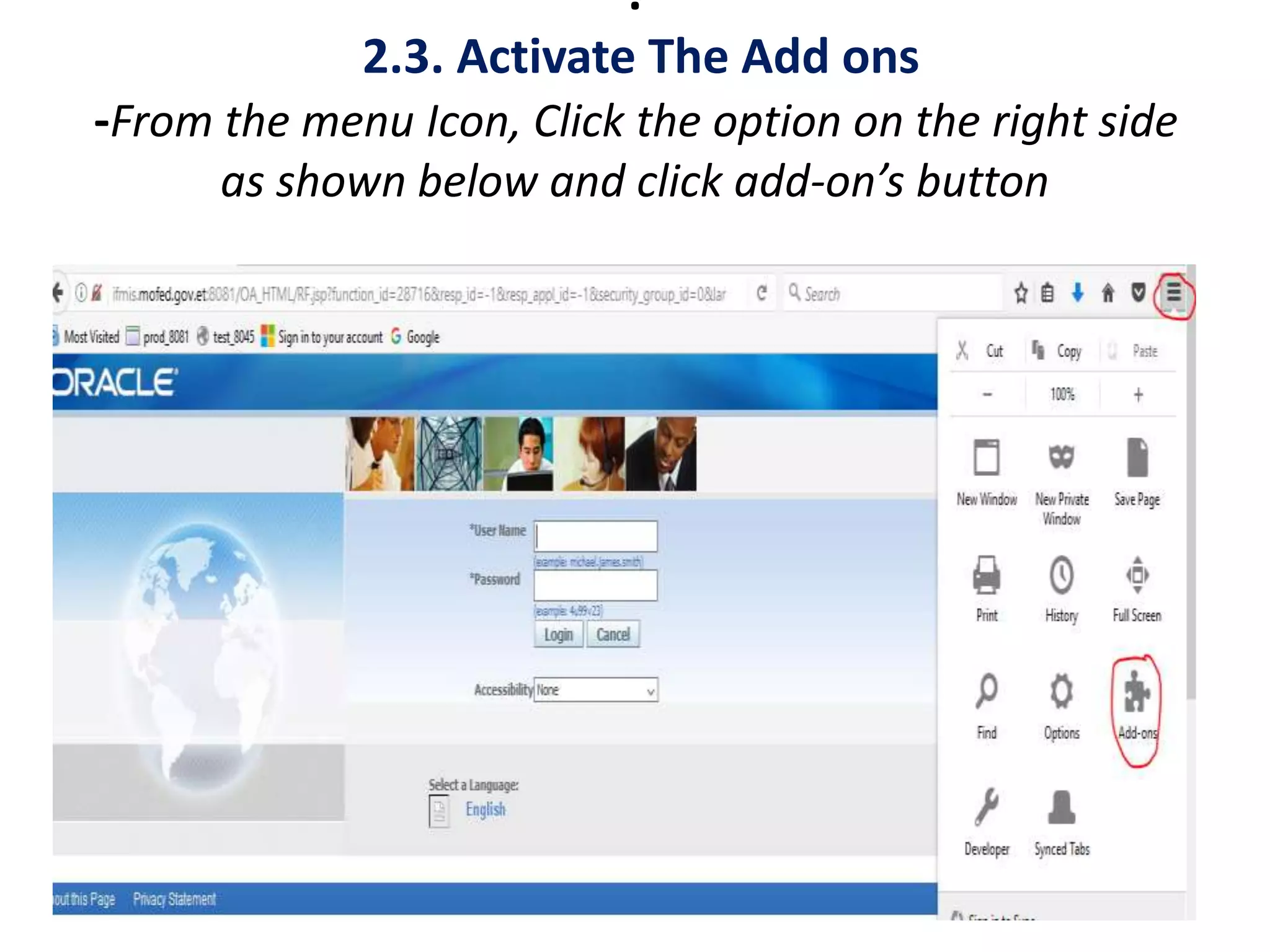Click the English language link
The height and width of the screenshot is (952, 1270).
pyautogui.click(x=485, y=809)
